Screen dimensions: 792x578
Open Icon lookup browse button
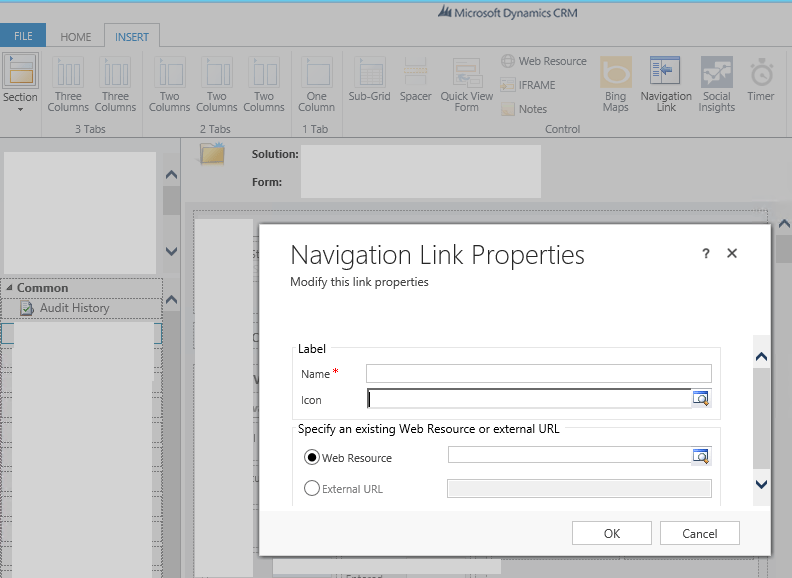[x=701, y=399]
